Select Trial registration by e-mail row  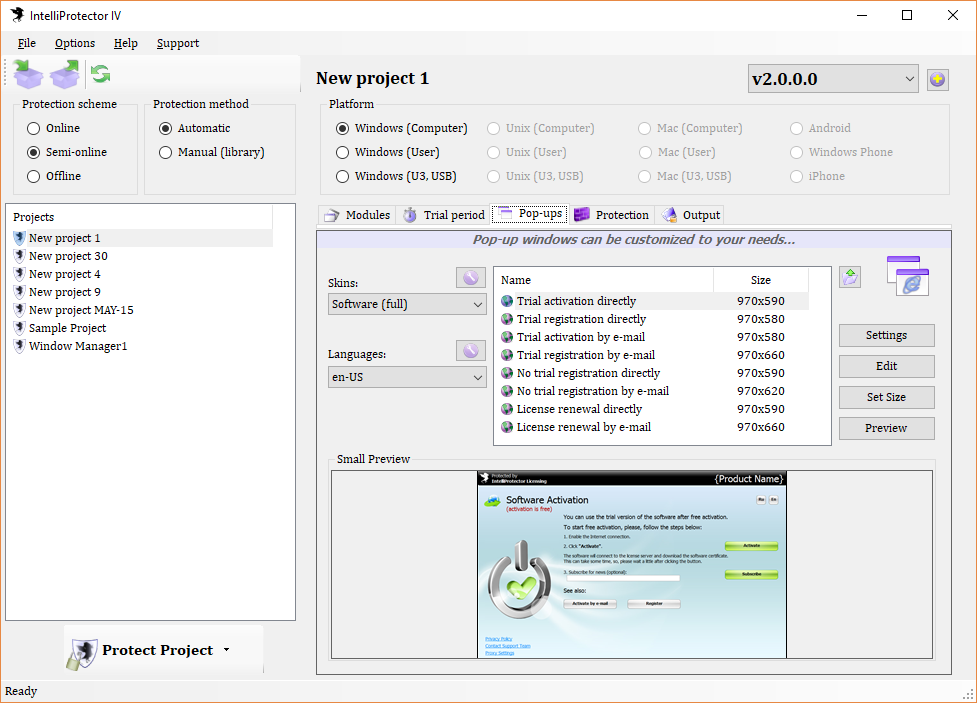pyautogui.click(x=652, y=355)
